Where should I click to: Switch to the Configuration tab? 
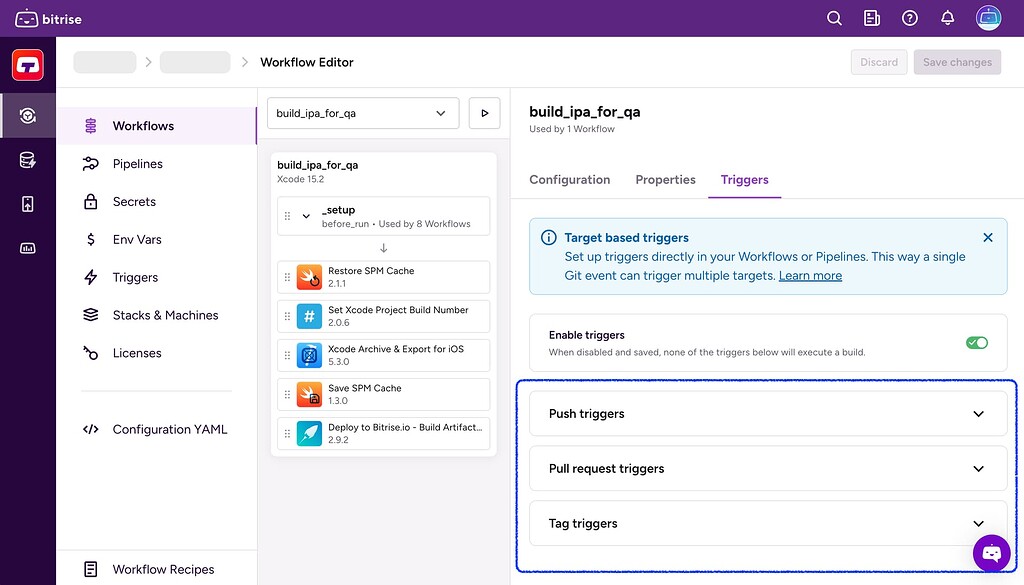click(569, 180)
